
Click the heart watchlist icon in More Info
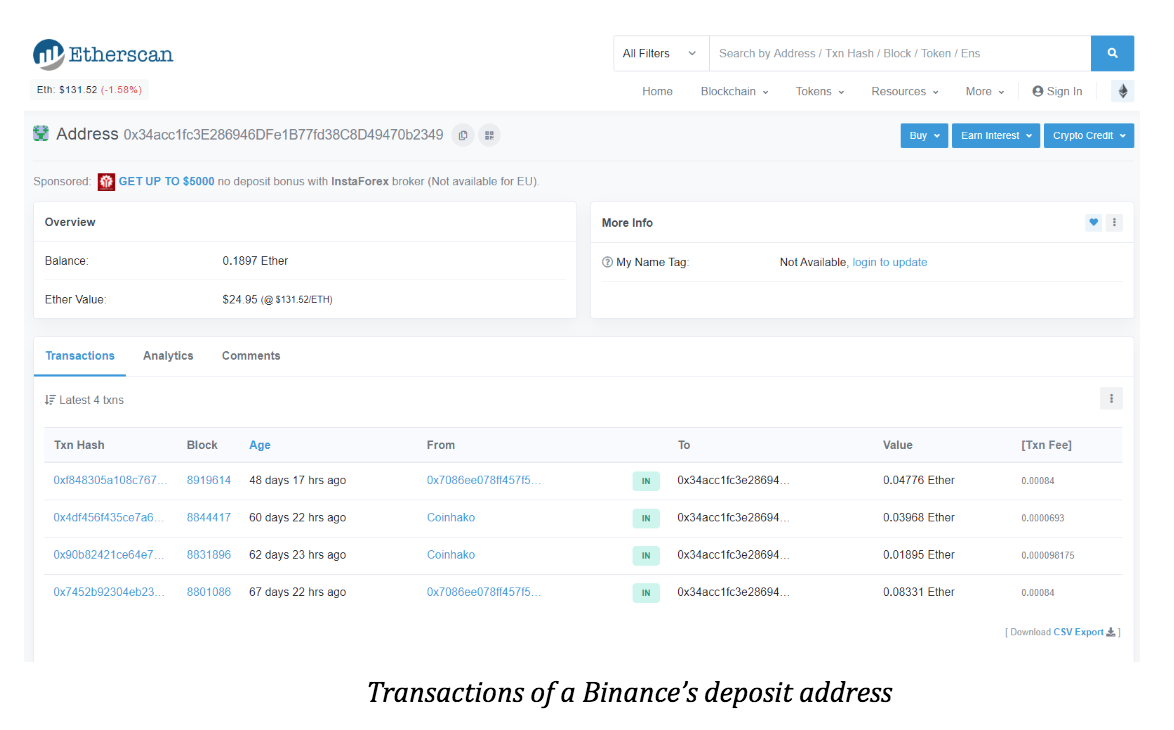(x=1093, y=222)
